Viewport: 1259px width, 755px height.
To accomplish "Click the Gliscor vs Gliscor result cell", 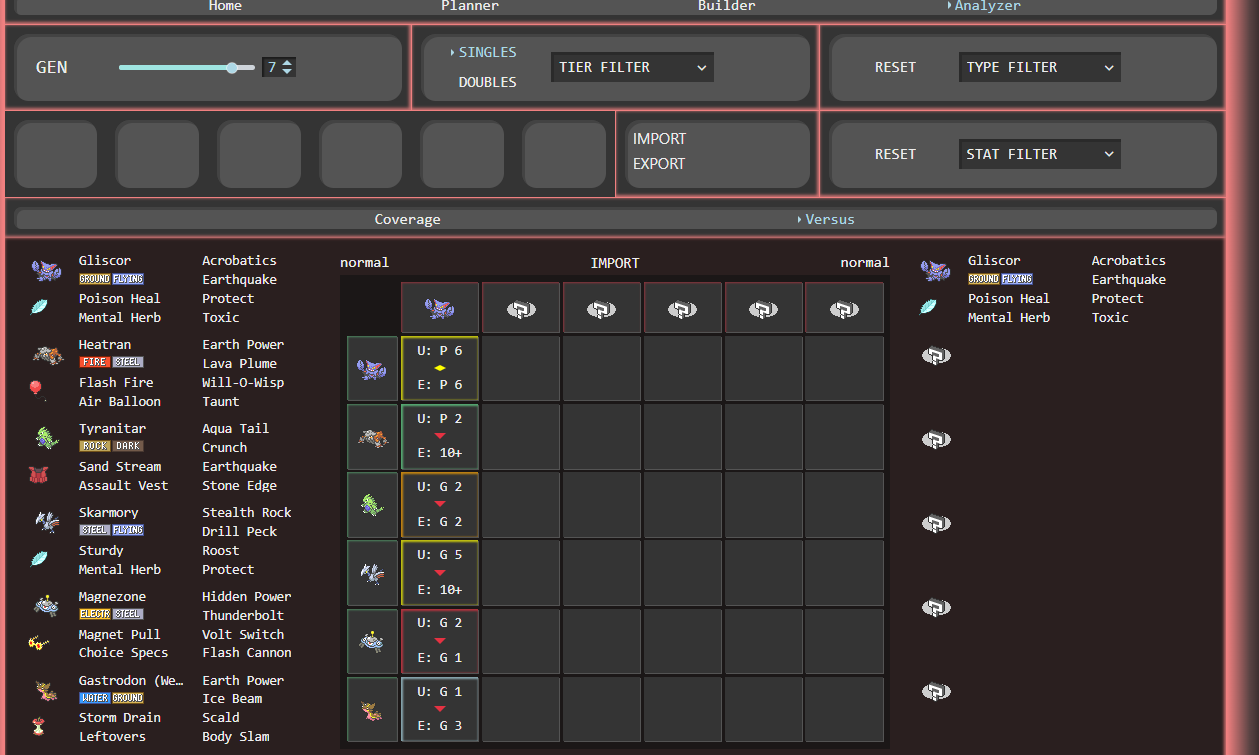I will [440, 370].
